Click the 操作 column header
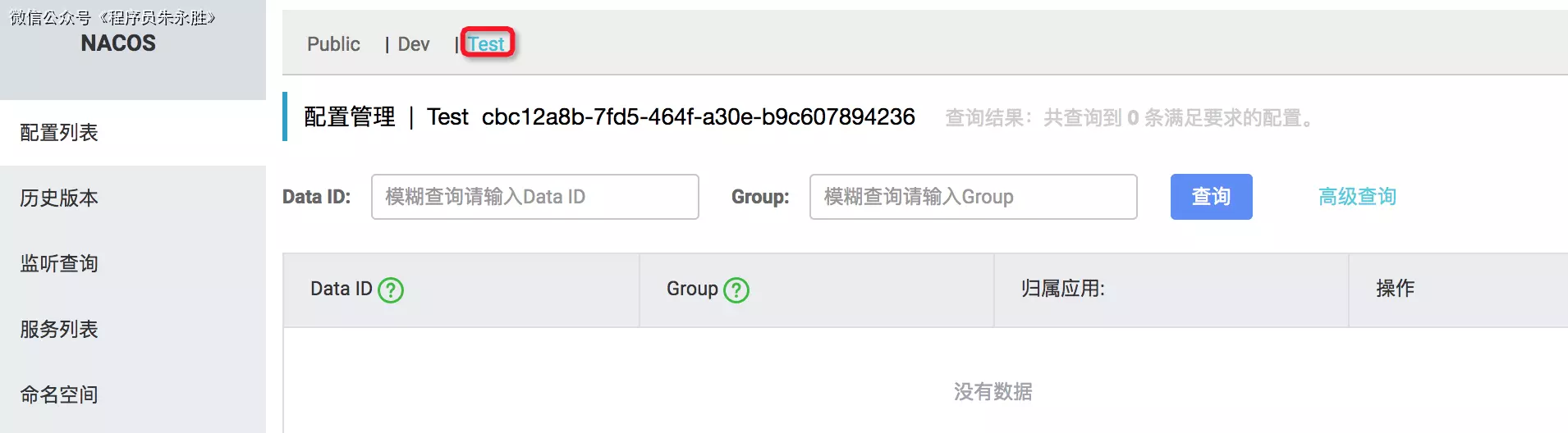 [1395, 289]
